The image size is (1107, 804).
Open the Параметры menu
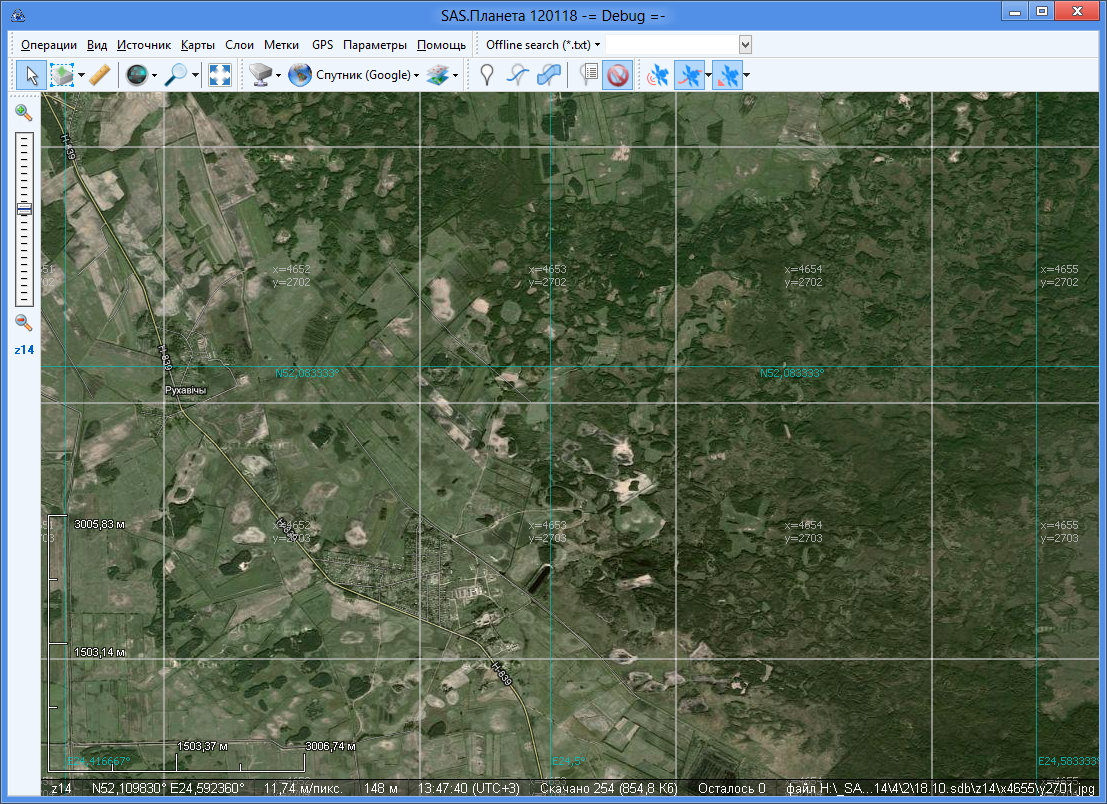374,45
